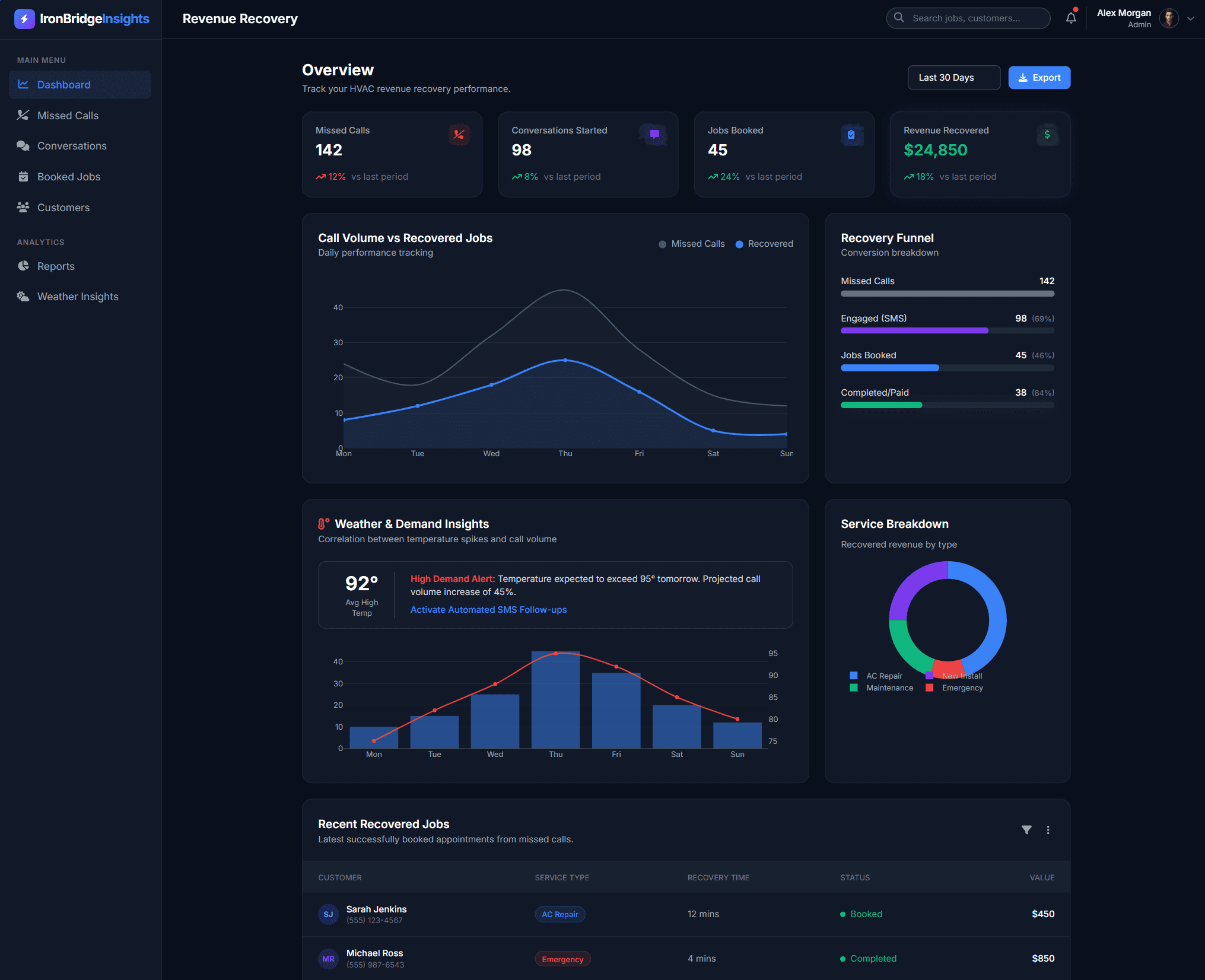Click the clipboard icon in Jobs Booked card
1205x980 pixels.
tap(851, 135)
